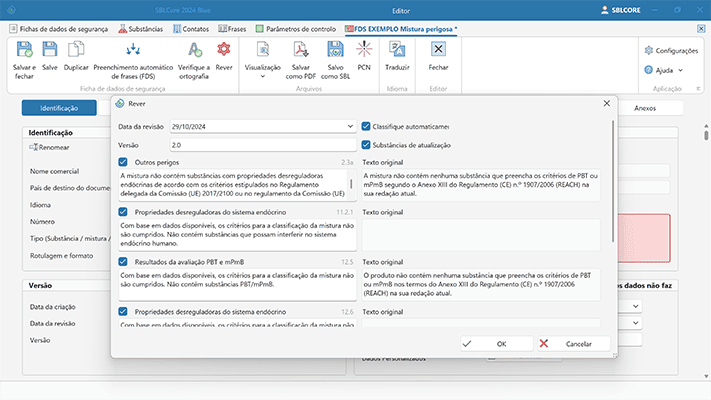Expand the Ajuda dropdown menu
The height and width of the screenshot is (400, 711).
point(680,71)
